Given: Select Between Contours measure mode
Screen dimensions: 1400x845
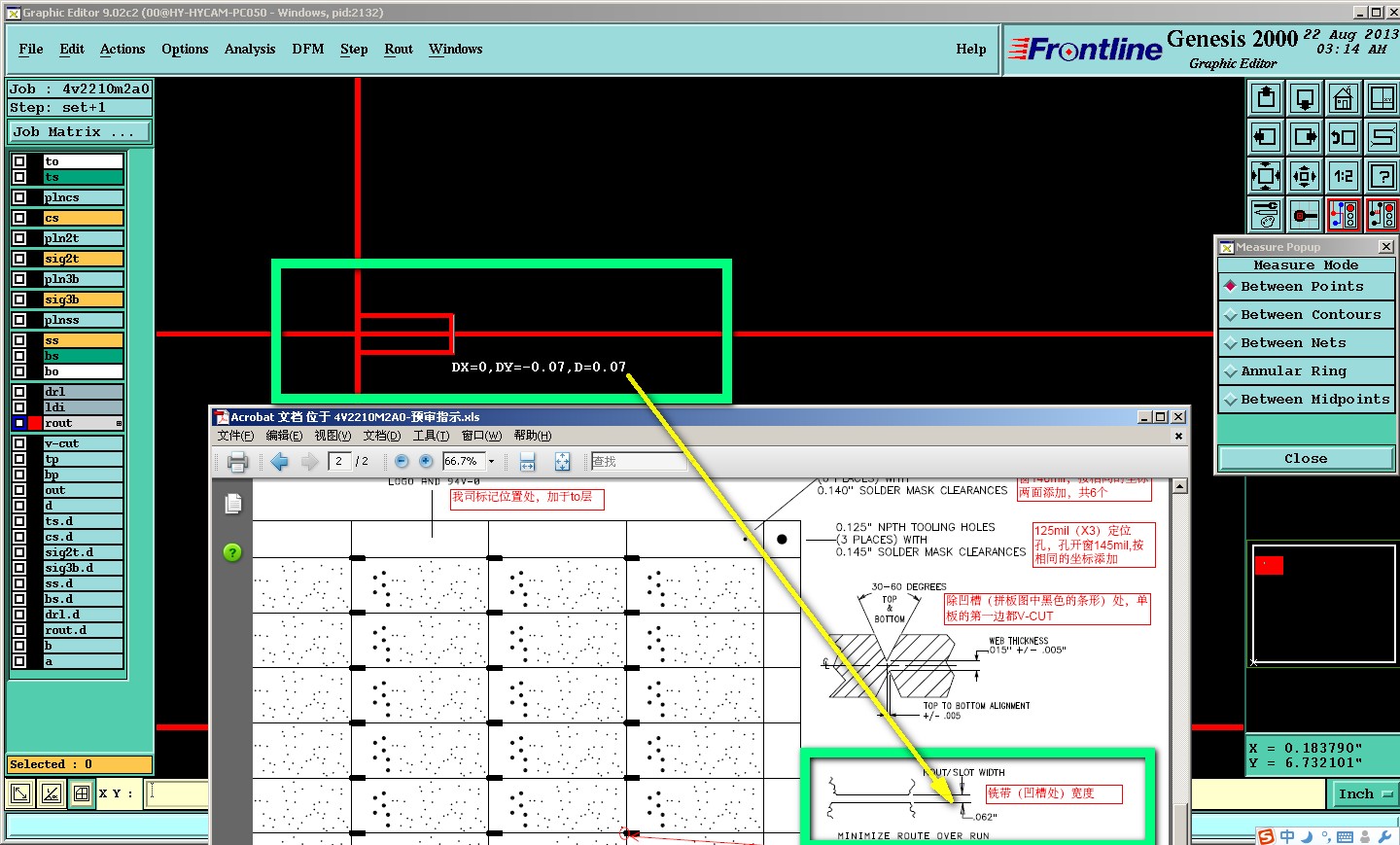Looking at the screenshot, I should pos(1306,315).
